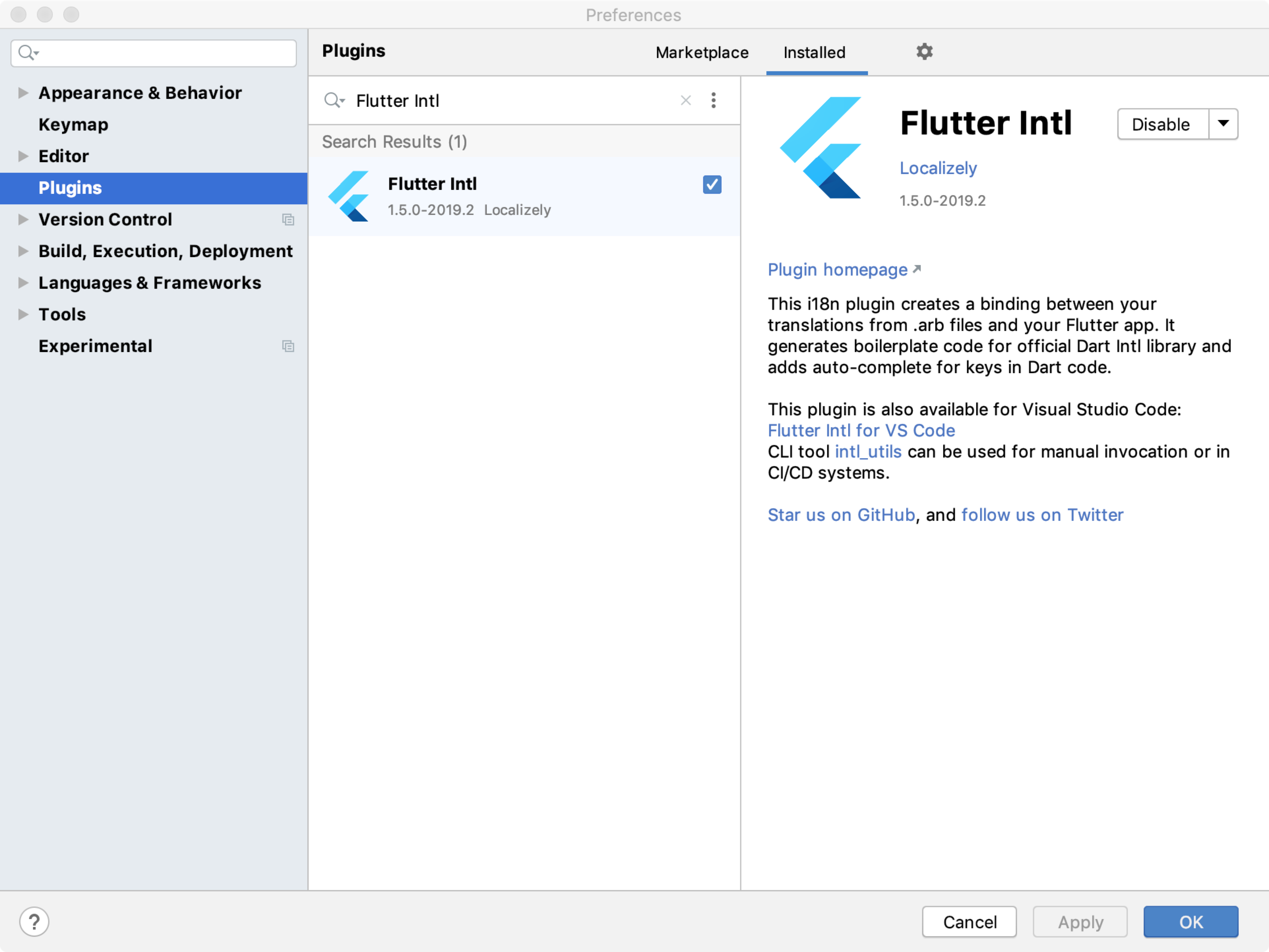This screenshot has height=952, width=1269.
Task: Click the settings search magnifier icon in the sidebar
Action: (28, 53)
